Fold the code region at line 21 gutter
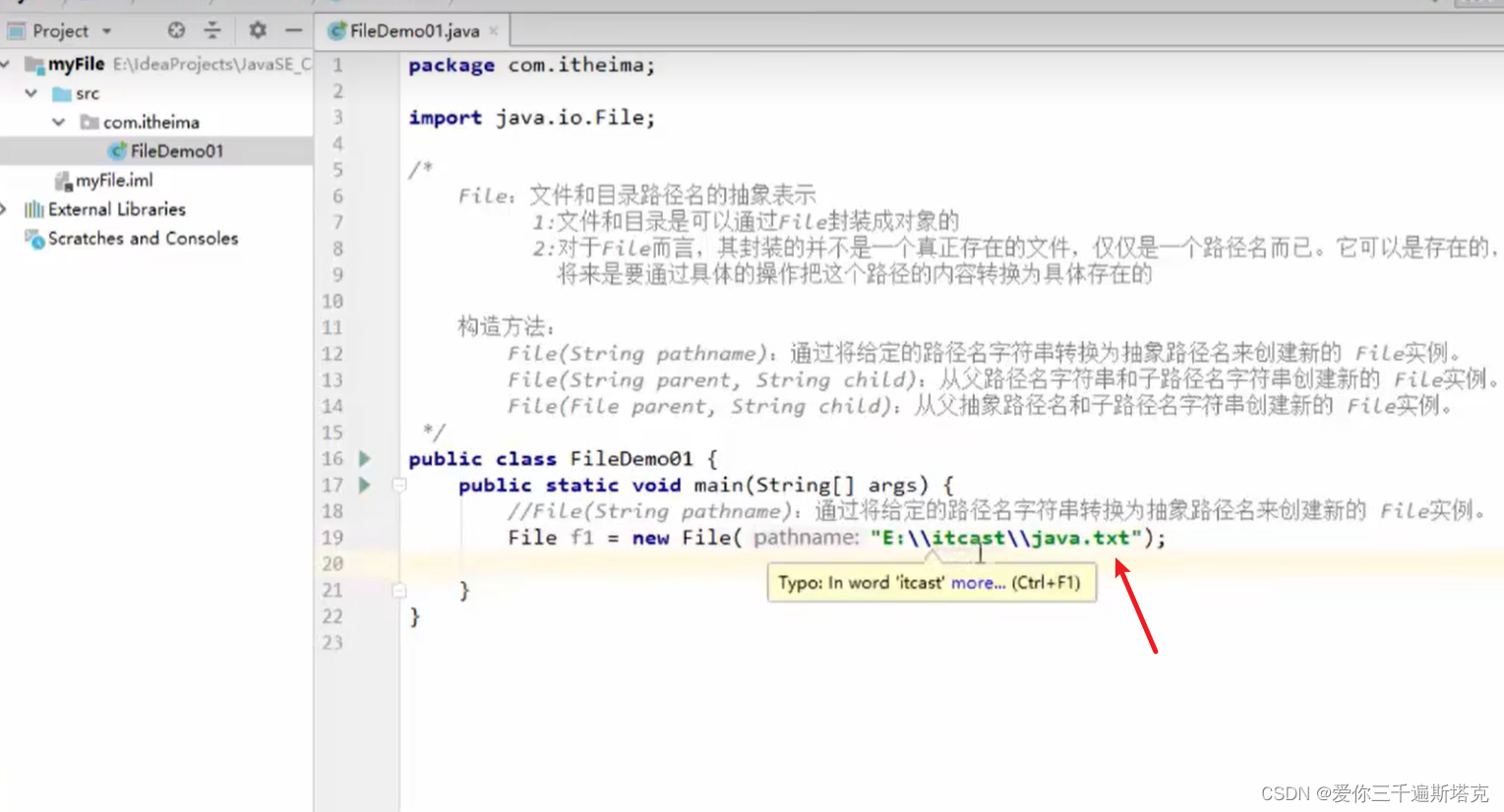The height and width of the screenshot is (812, 1504). pos(398,590)
